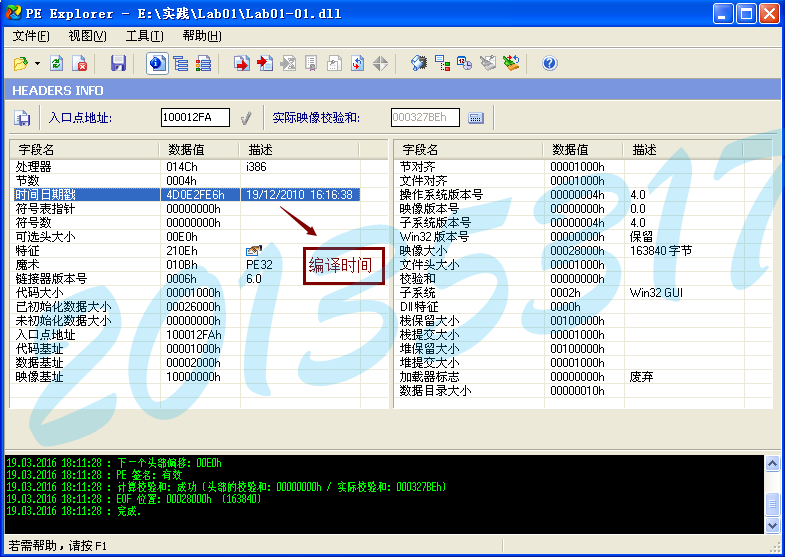This screenshot has height=557, width=785.
Task: Apply entry point with the checkmark icon
Action: pos(246,118)
